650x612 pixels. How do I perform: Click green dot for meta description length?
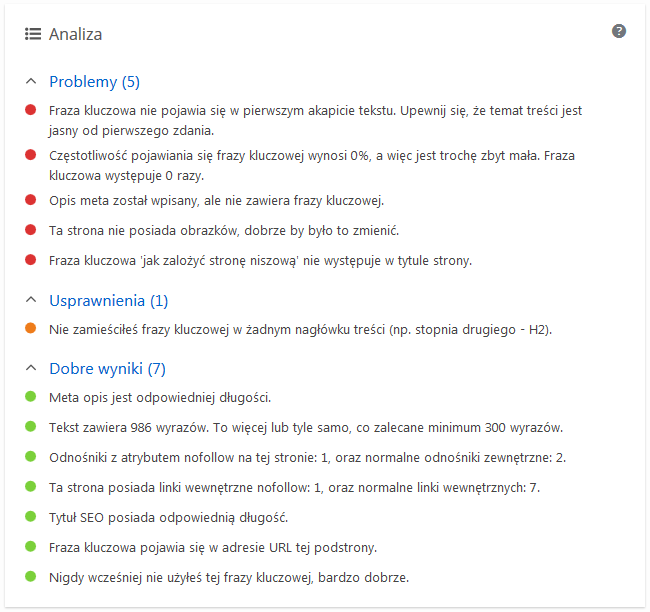tap(31, 398)
